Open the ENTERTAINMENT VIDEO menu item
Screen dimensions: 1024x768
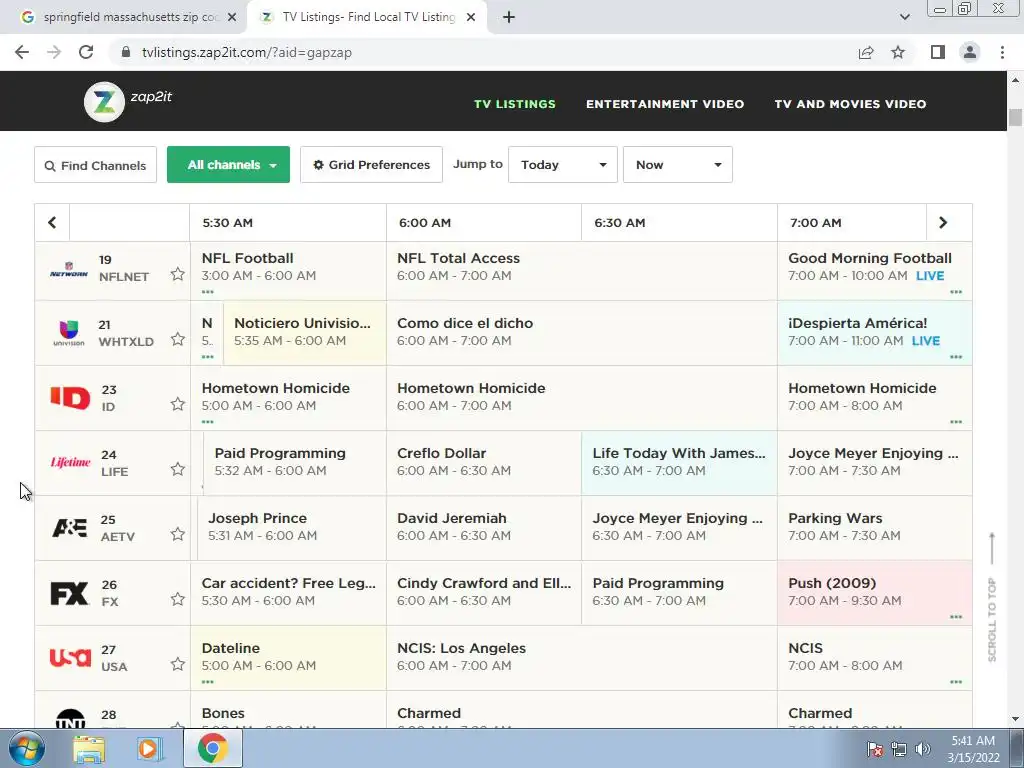point(665,104)
